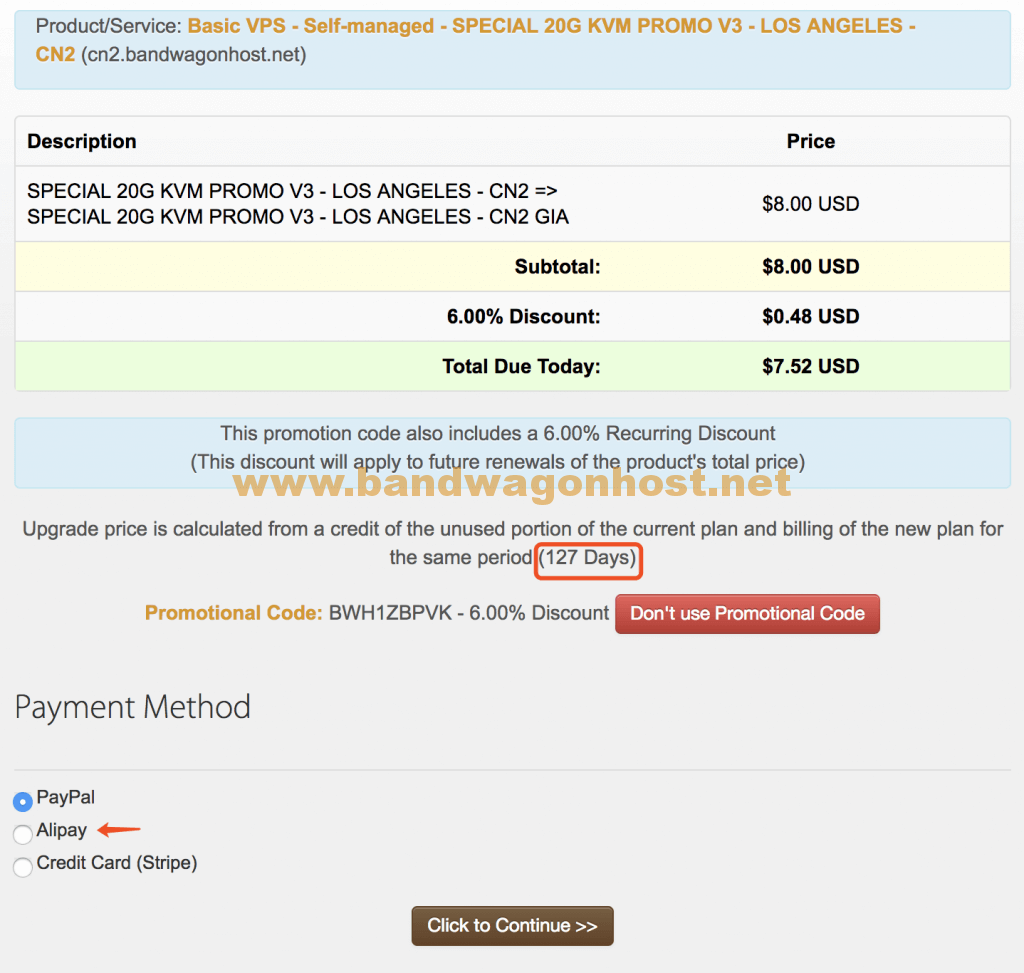Click the "Click to Continue >>" button
Image resolution: width=1024 pixels, height=973 pixels.
pos(512,925)
